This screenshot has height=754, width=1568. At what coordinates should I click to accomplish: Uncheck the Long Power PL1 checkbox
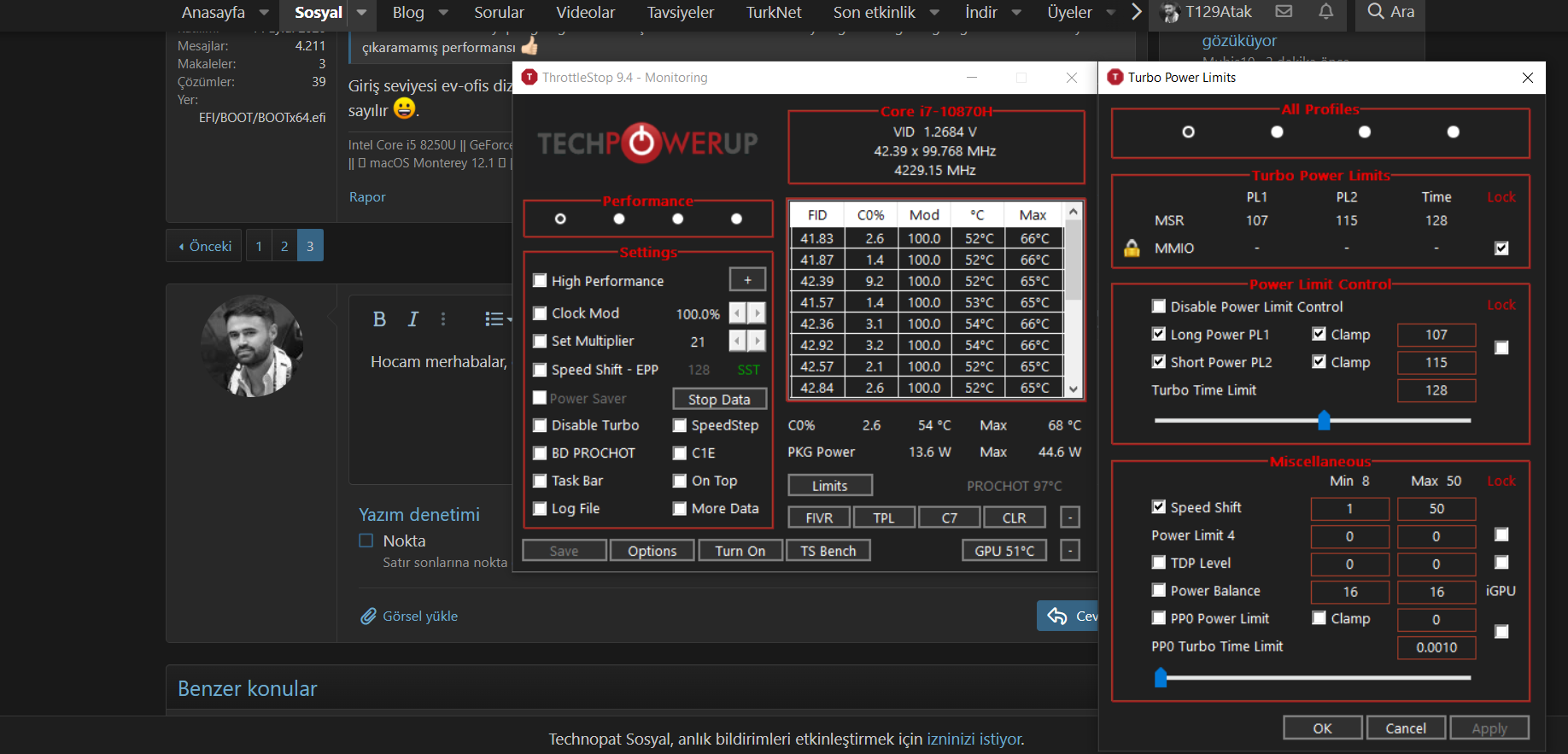1159,334
